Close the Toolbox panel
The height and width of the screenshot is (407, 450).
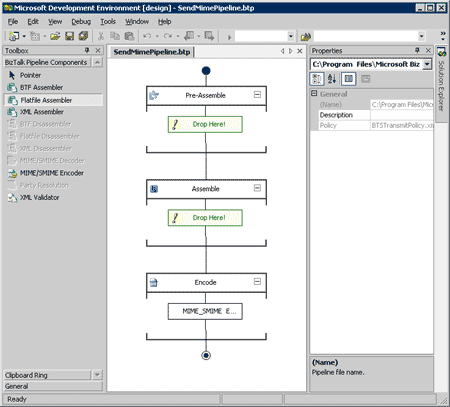click(98, 50)
